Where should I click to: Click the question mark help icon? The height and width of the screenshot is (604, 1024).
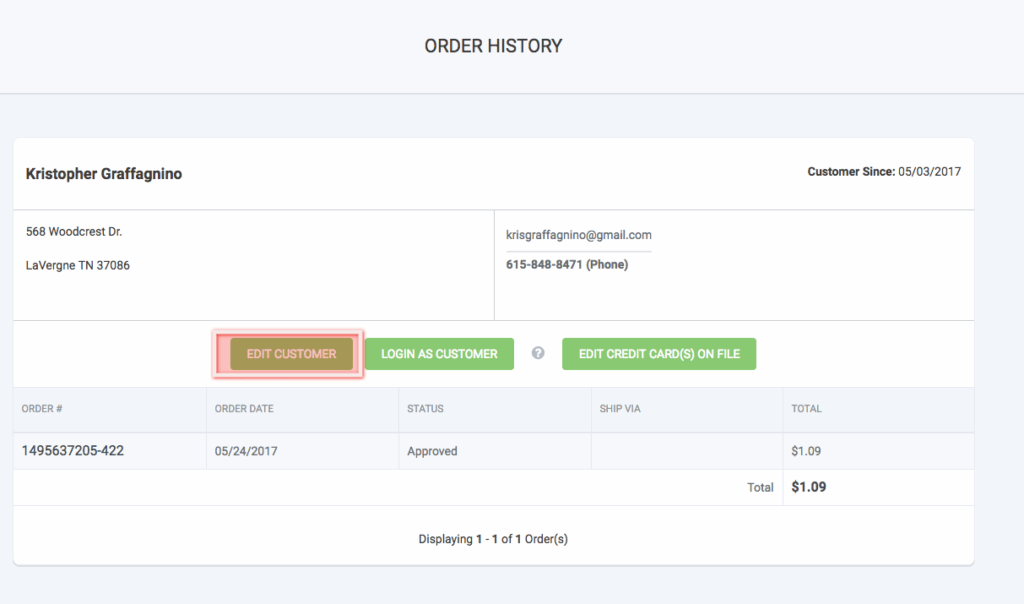click(538, 353)
